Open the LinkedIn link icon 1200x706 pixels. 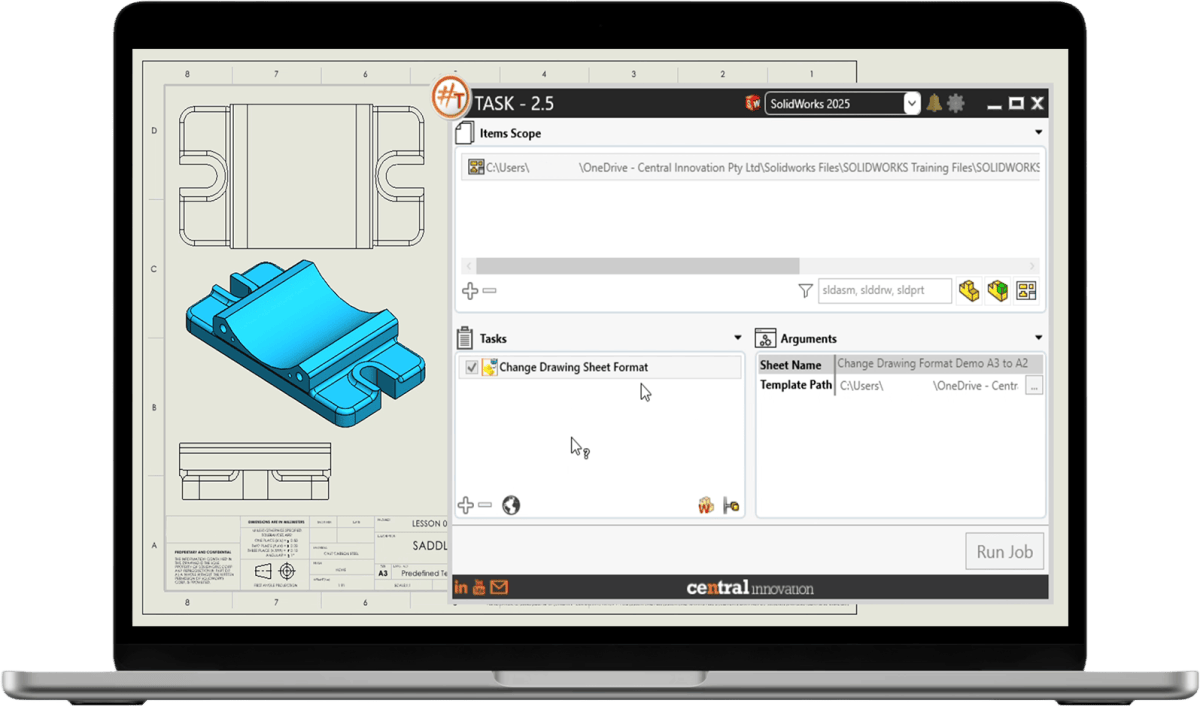461,587
